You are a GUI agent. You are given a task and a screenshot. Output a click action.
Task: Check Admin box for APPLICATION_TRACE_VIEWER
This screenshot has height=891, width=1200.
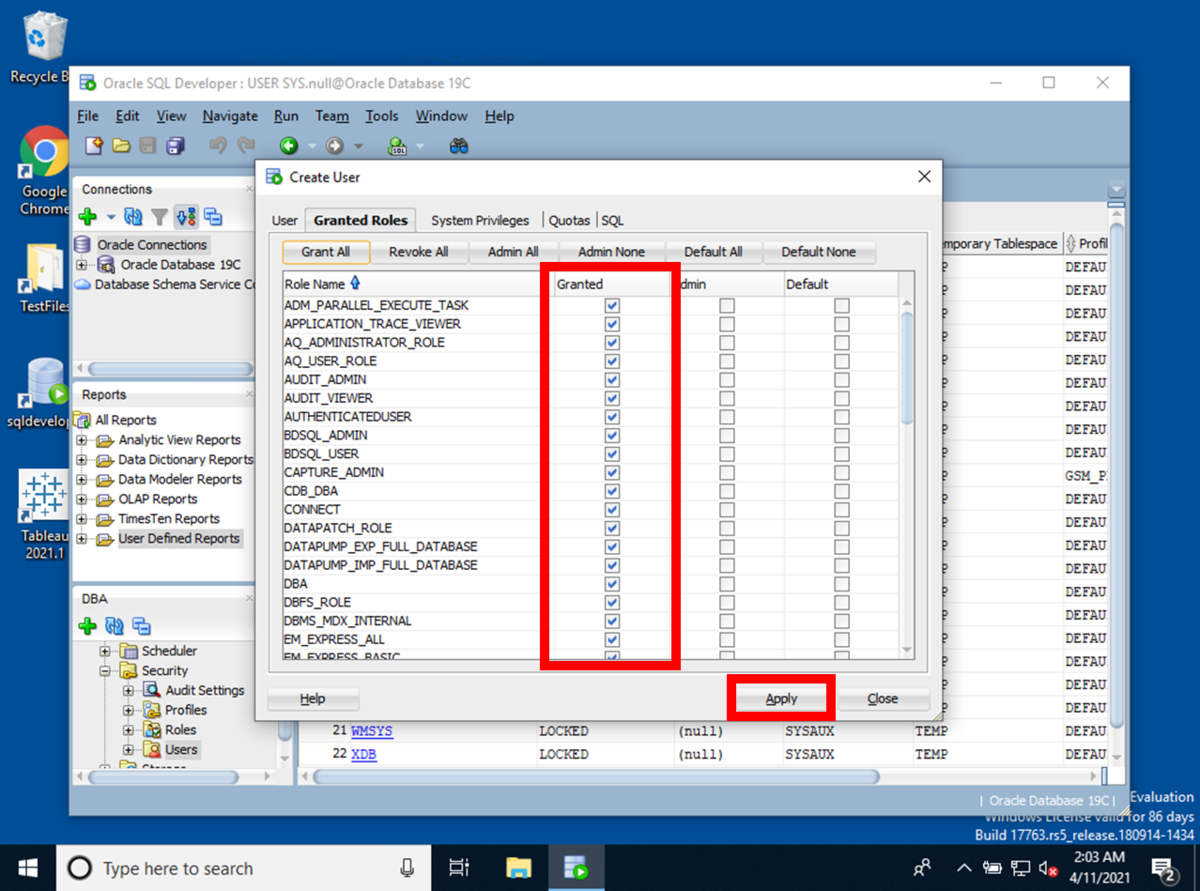727,324
